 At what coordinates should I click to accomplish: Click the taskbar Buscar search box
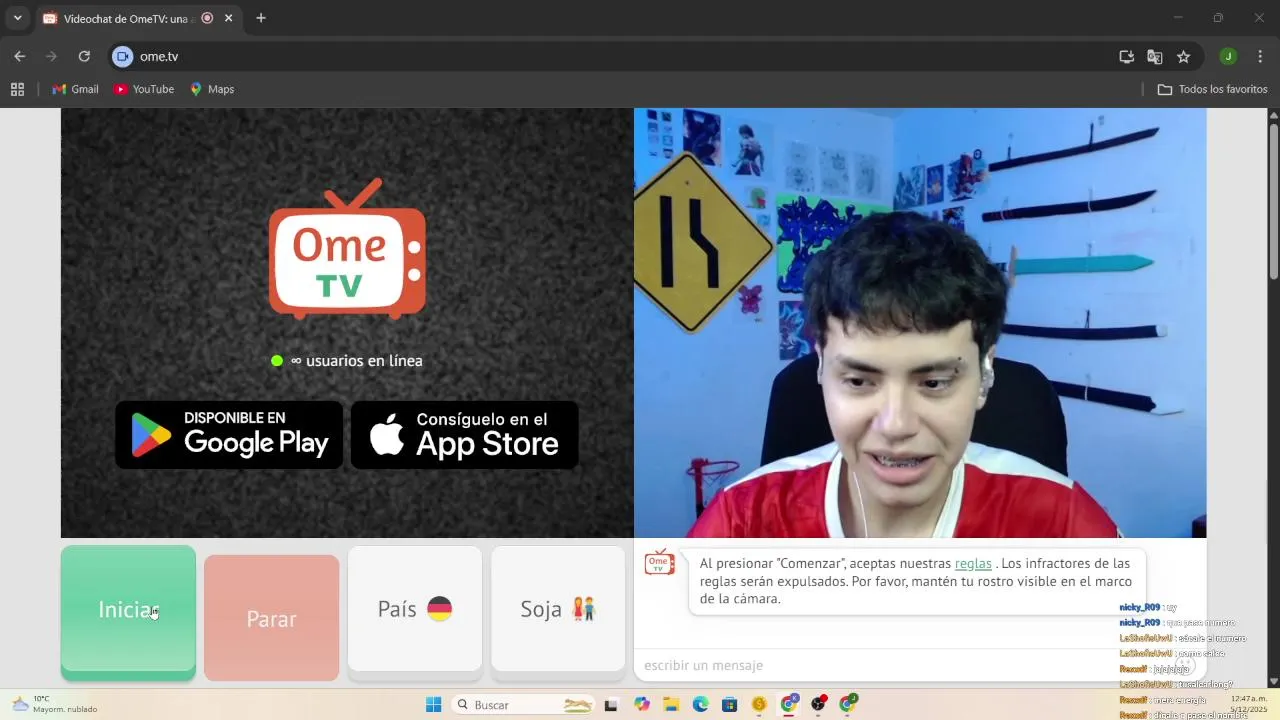coord(524,705)
